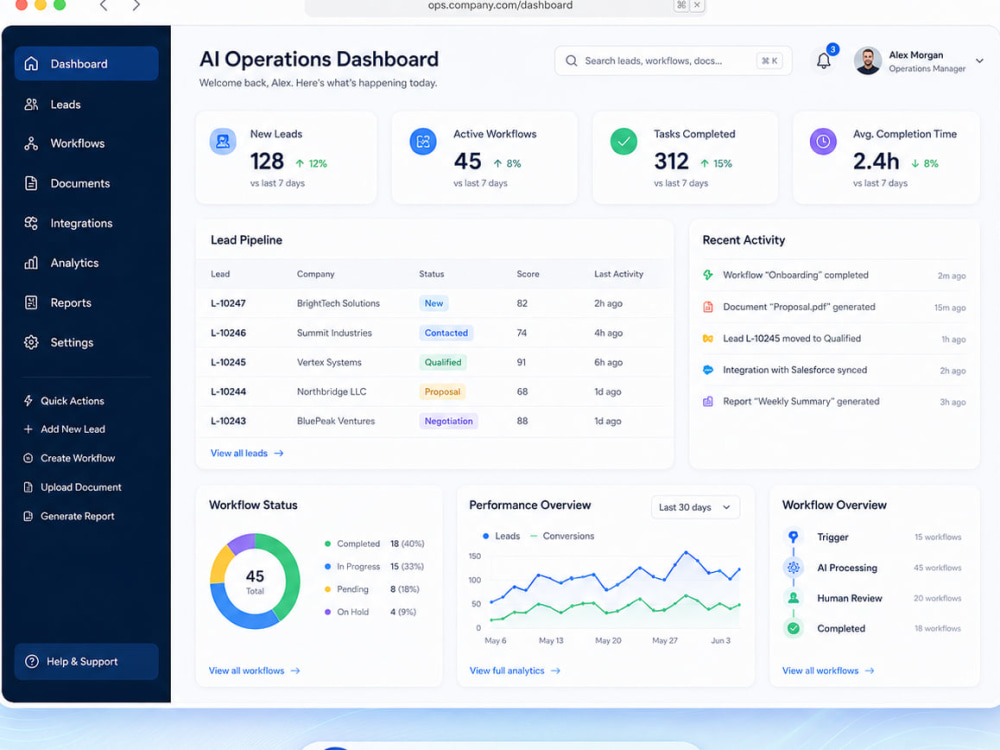
Task: Open Reports in the sidebar
Action: [x=86, y=303]
